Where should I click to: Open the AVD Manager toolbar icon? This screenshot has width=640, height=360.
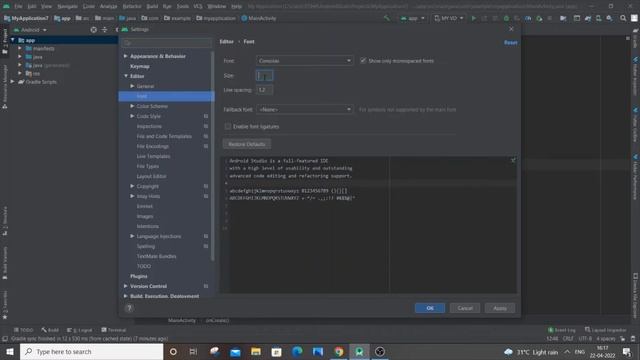pos(598,18)
